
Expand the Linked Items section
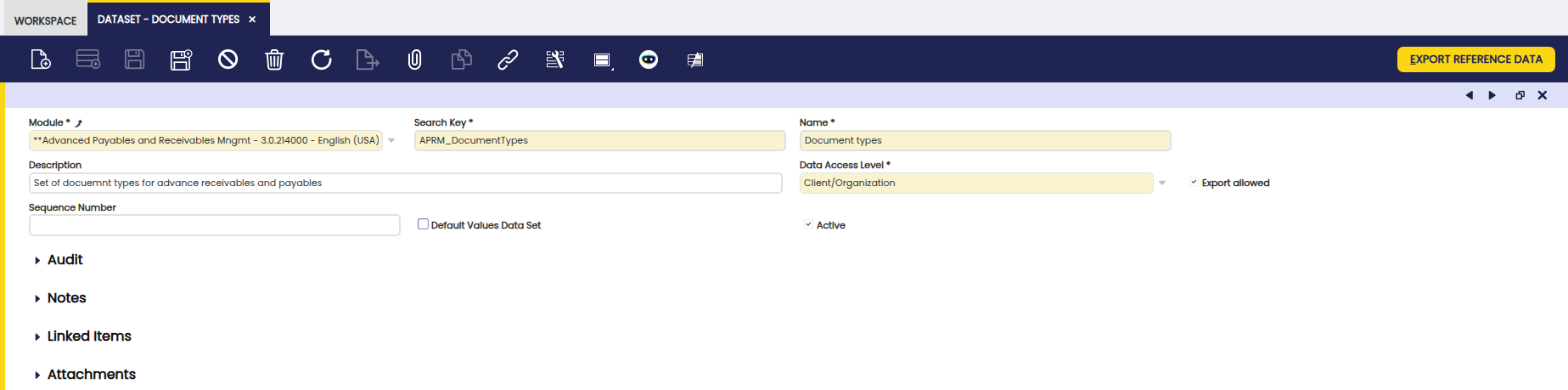point(88,336)
